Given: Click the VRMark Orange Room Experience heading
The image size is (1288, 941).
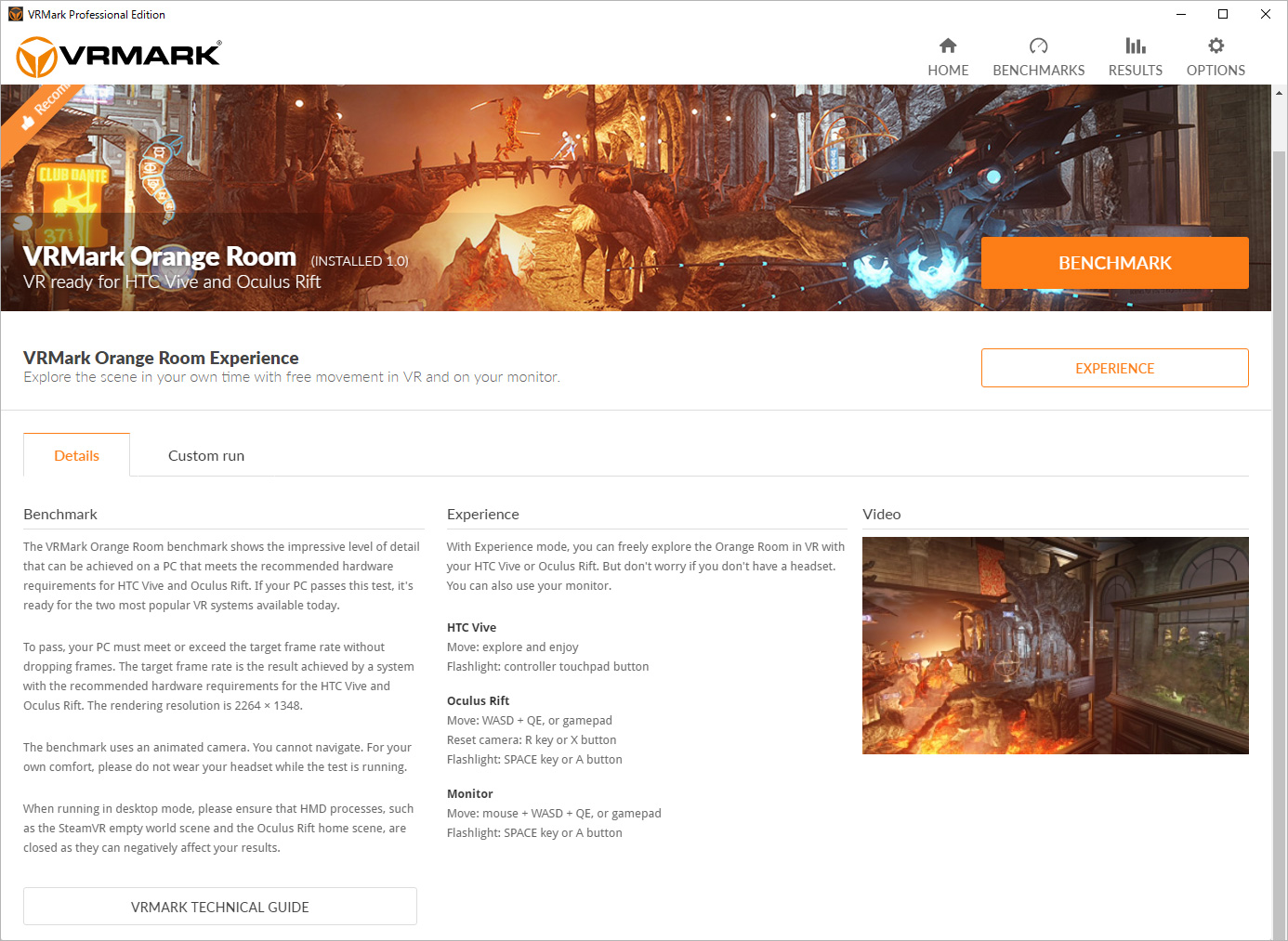Looking at the screenshot, I should click(x=161, y=358).
